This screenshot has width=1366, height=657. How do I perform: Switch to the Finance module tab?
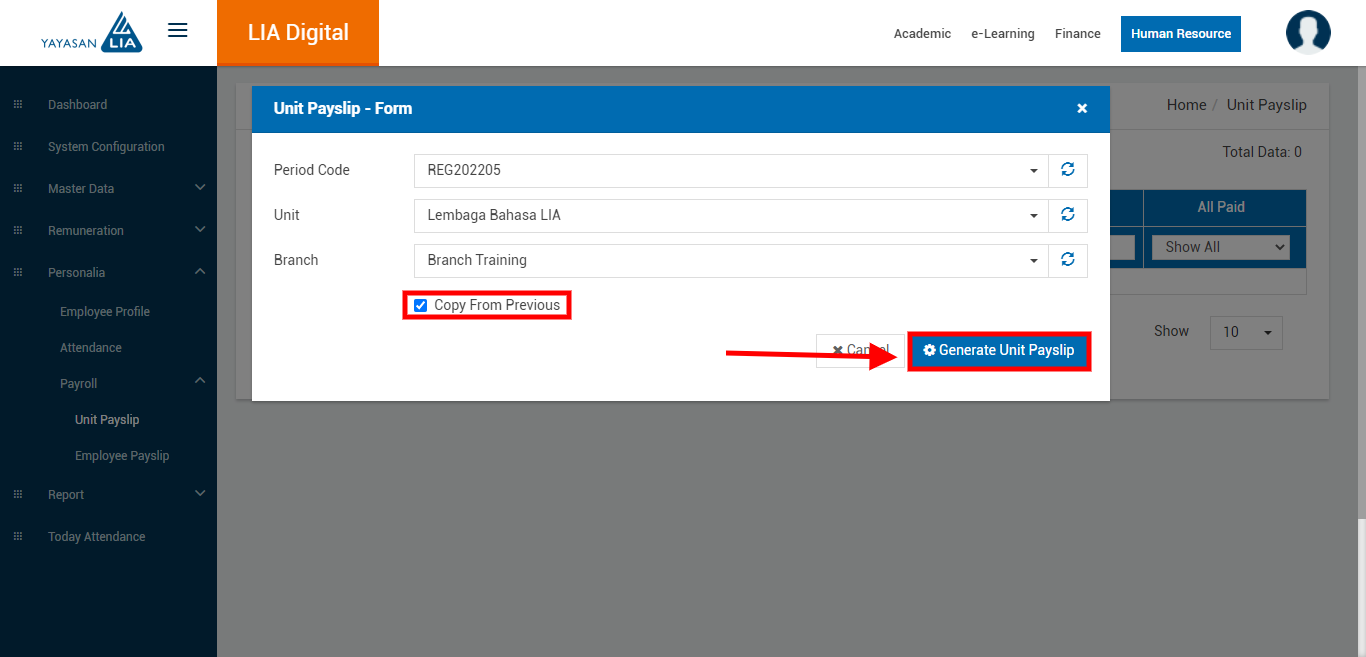pyautogui.click(x=1077, y=34)
